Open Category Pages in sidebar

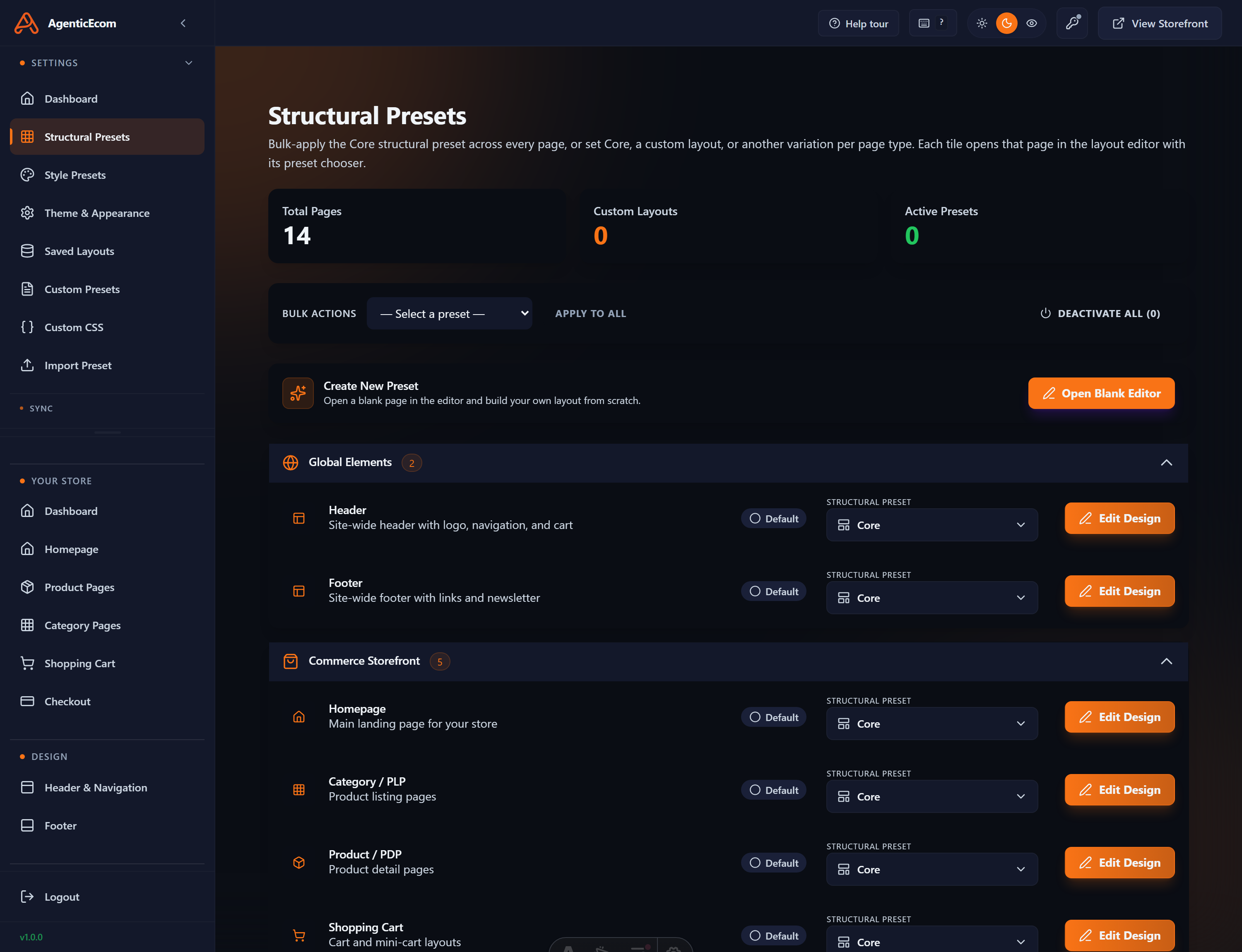pyautogui.click(x=107, y=625)
